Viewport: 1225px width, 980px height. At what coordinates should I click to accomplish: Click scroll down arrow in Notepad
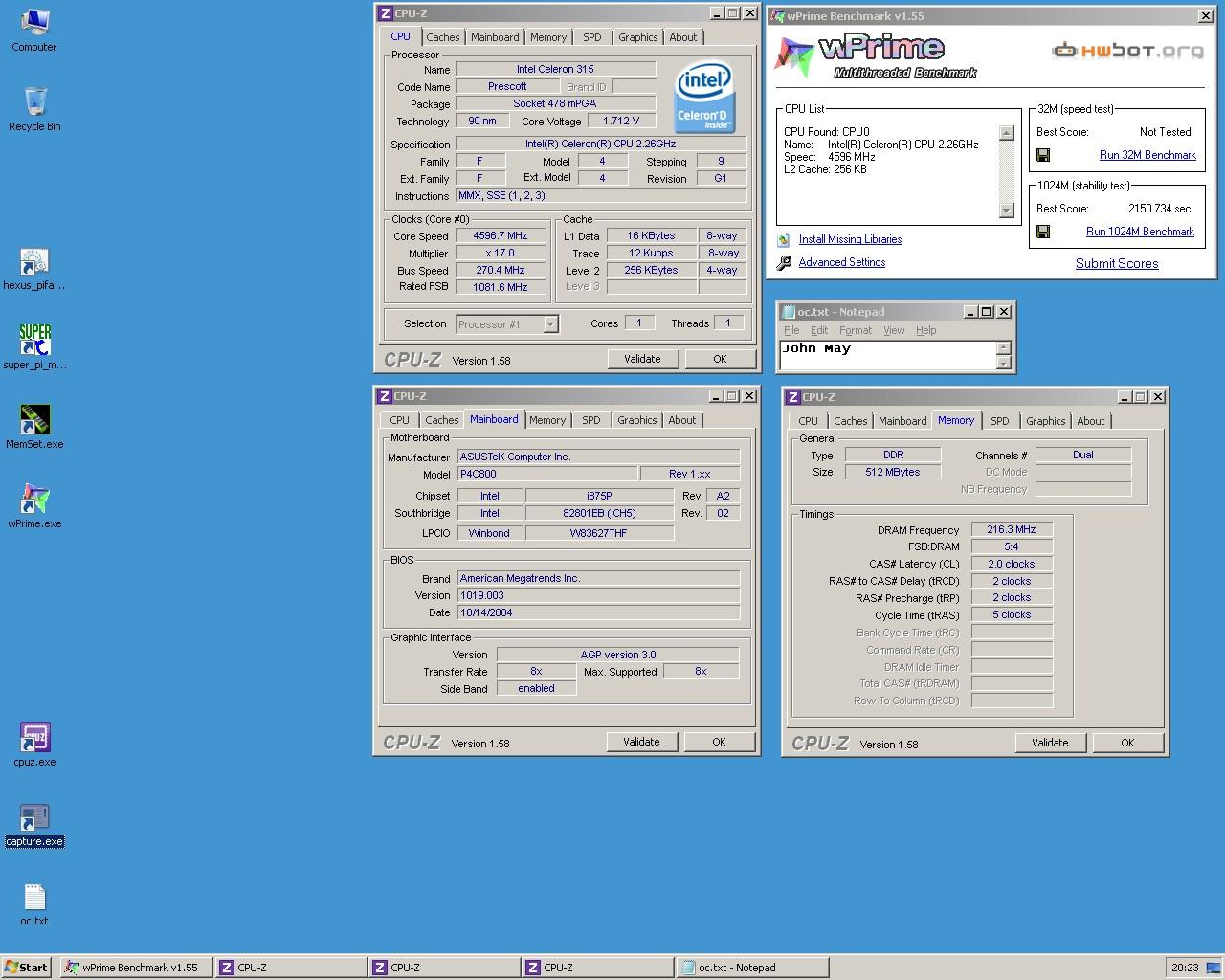coord(1003,363)
